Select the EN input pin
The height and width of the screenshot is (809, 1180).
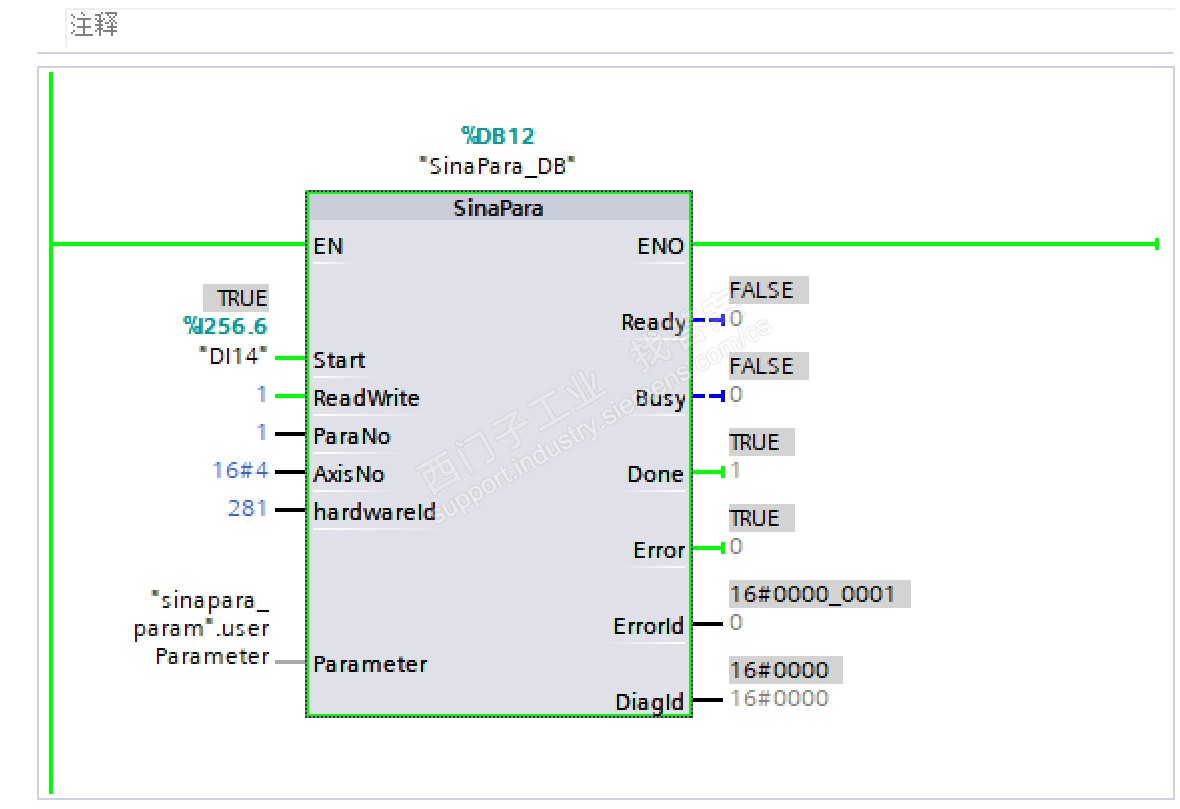click(x=329, y=246)
